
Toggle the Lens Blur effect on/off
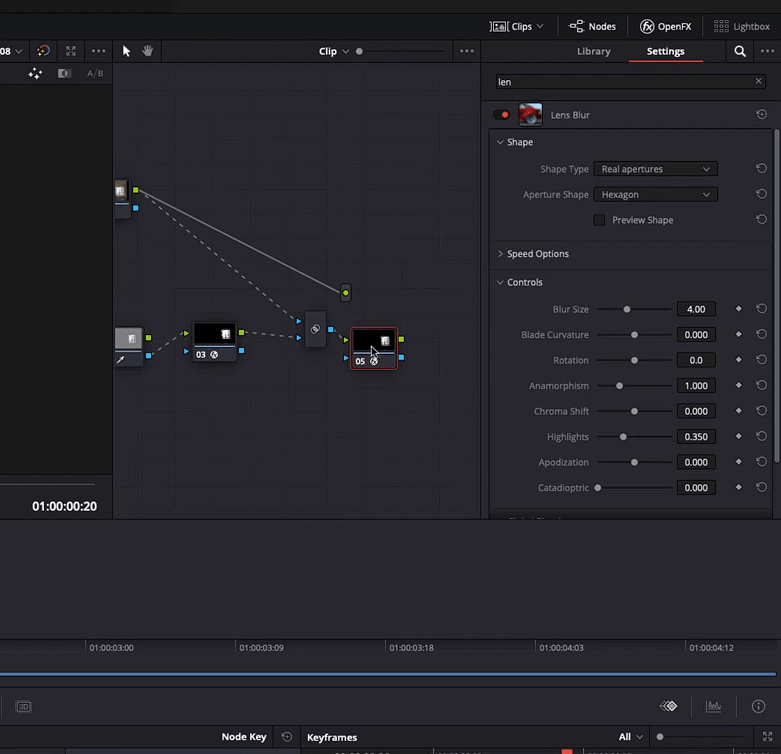pyautogui.click(x=501, y=115)
